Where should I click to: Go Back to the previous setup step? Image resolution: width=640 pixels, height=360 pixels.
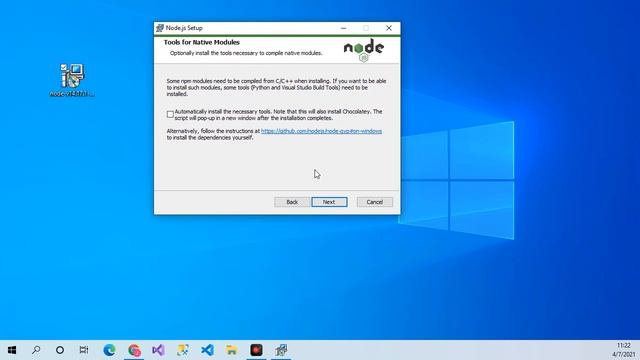coord(292,202)
